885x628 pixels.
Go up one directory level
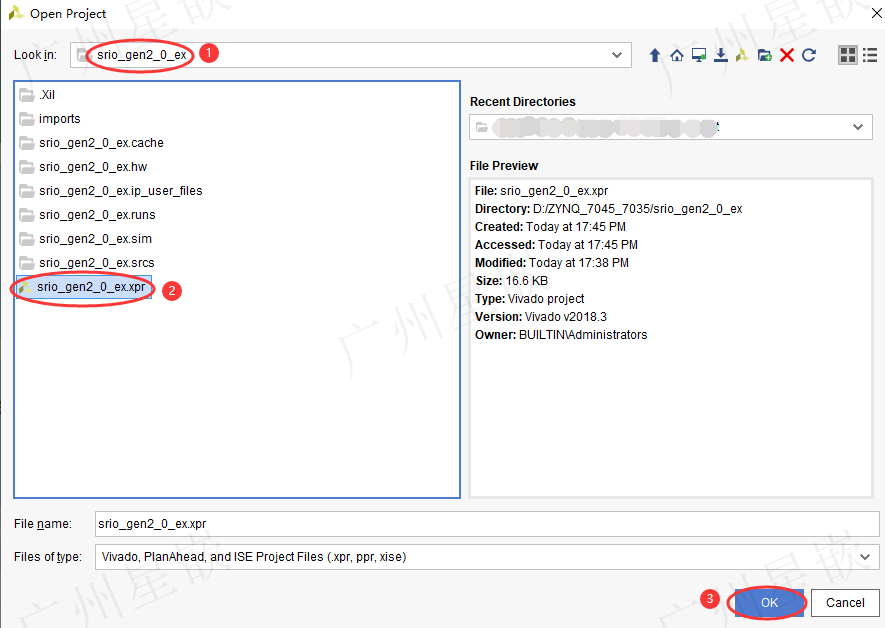(x=655, y=55)
